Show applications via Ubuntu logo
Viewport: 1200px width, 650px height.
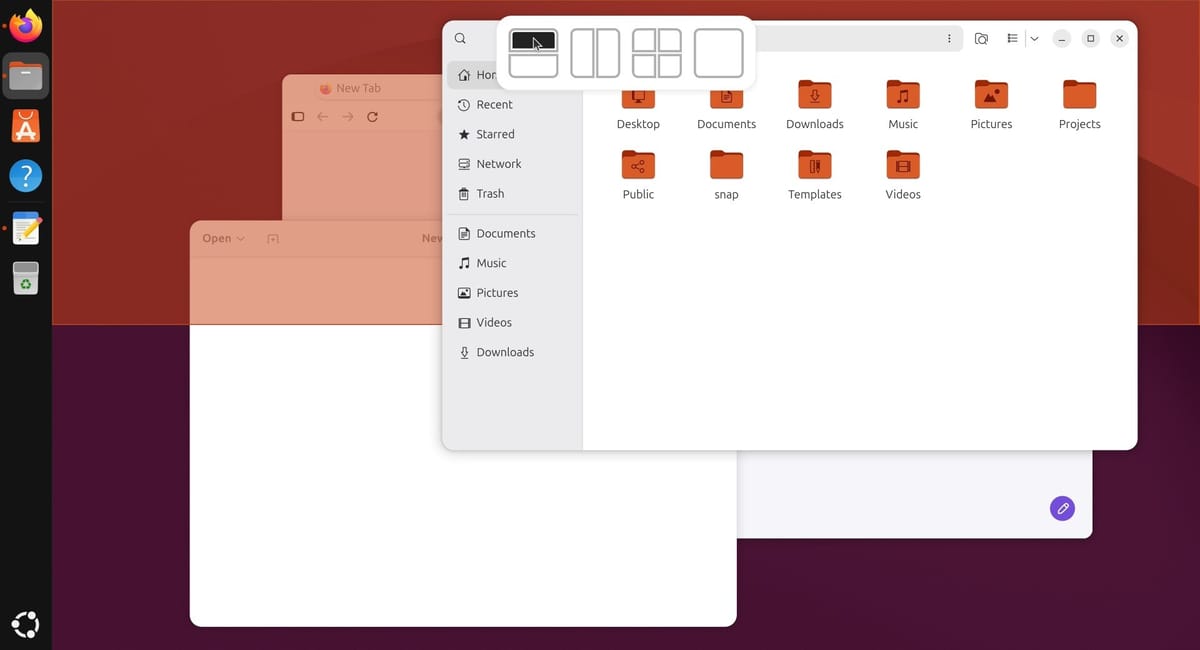(x=26, y=624)
